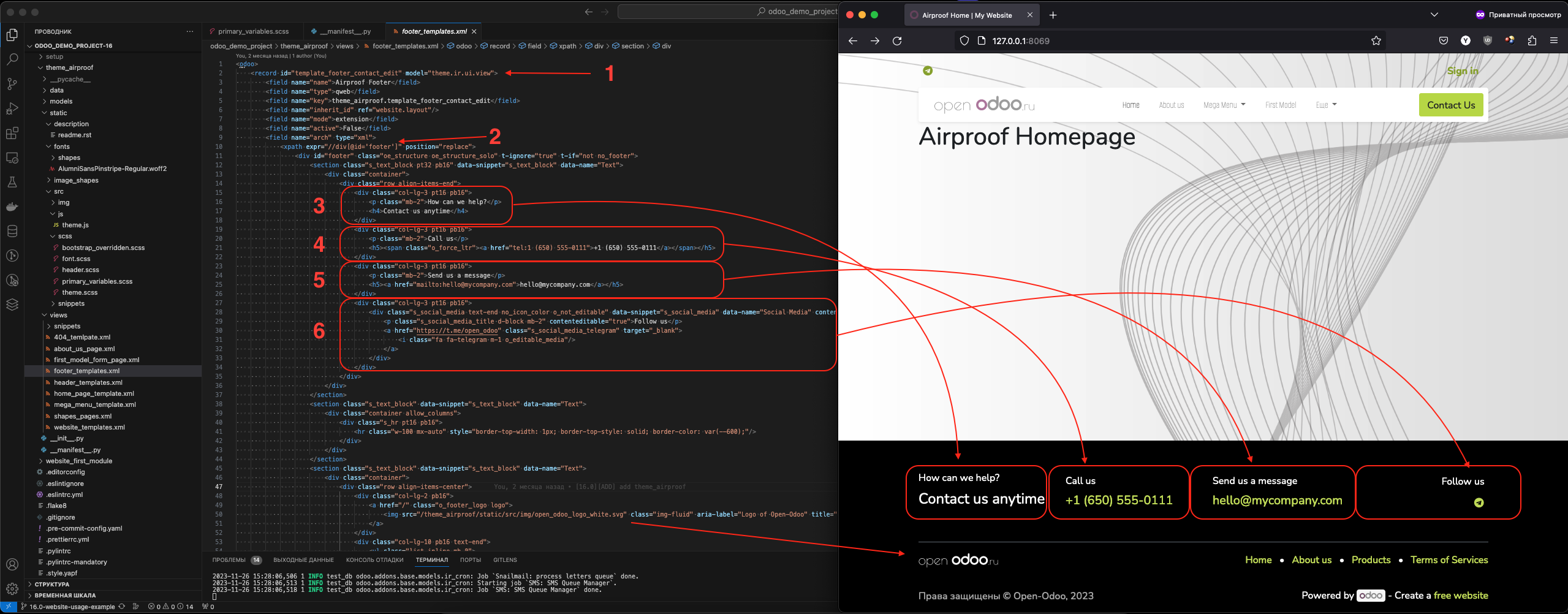Reload the page in Firefox

pos(897,41)
